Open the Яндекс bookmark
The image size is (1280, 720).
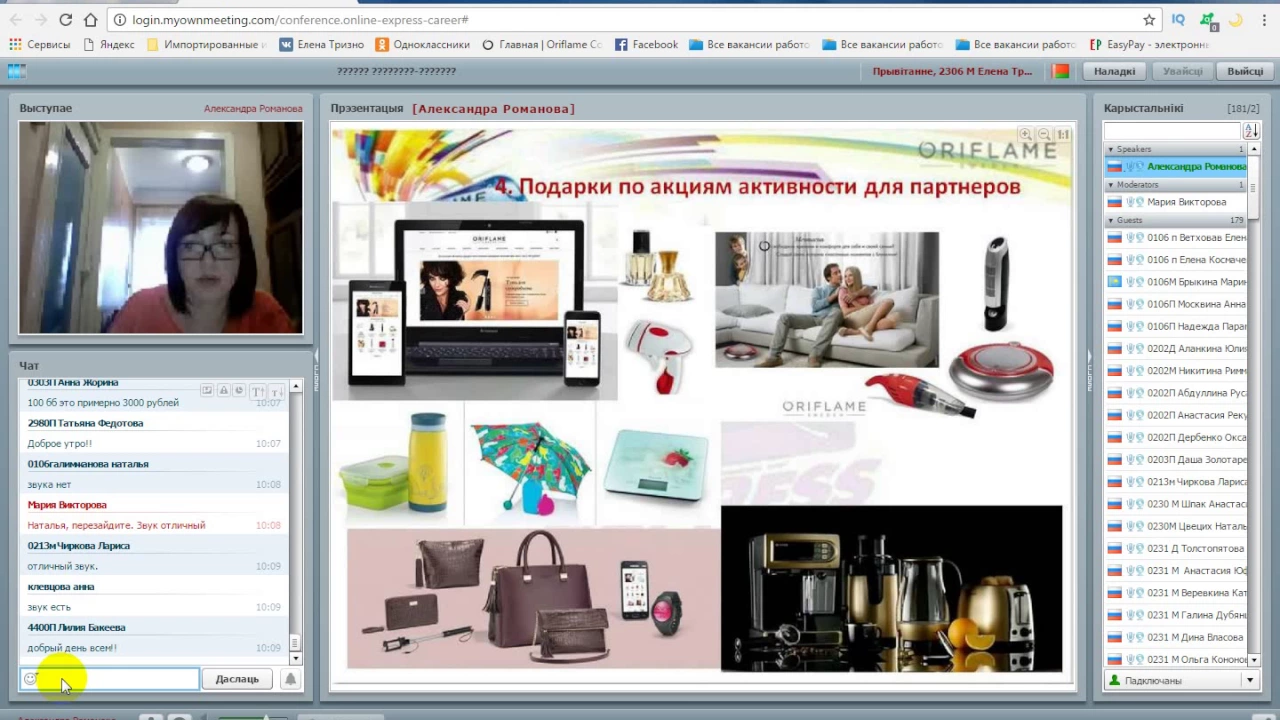pos(109,45)
